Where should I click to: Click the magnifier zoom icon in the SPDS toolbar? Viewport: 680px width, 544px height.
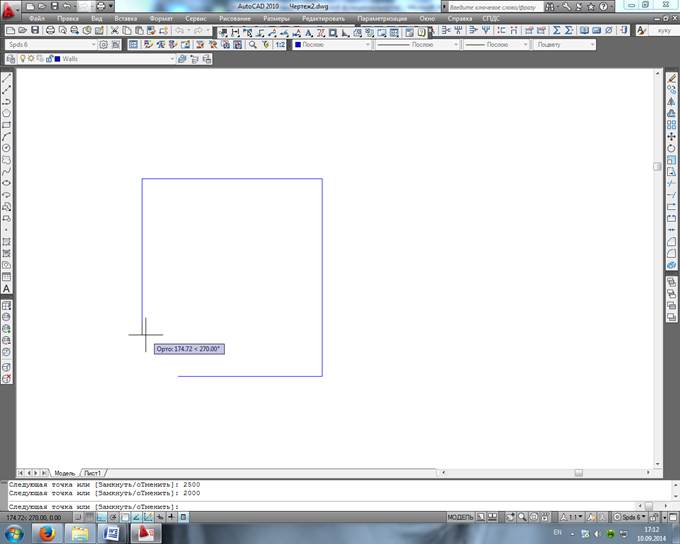252,45
